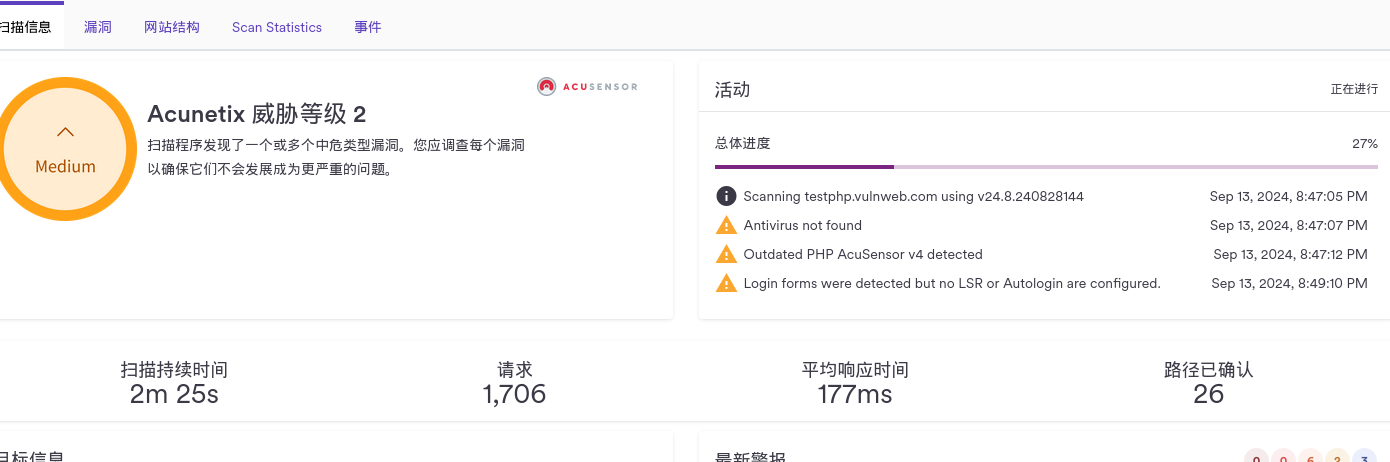Switch to the 网站结构 tab
Screen dimensions: 1390x462
click(x=172, y=27)
